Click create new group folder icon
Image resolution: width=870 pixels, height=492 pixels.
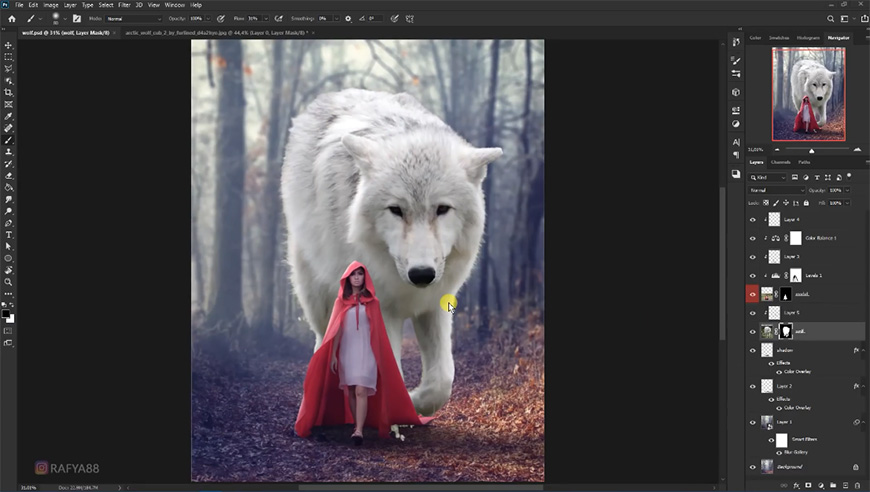tap(833, 485)
